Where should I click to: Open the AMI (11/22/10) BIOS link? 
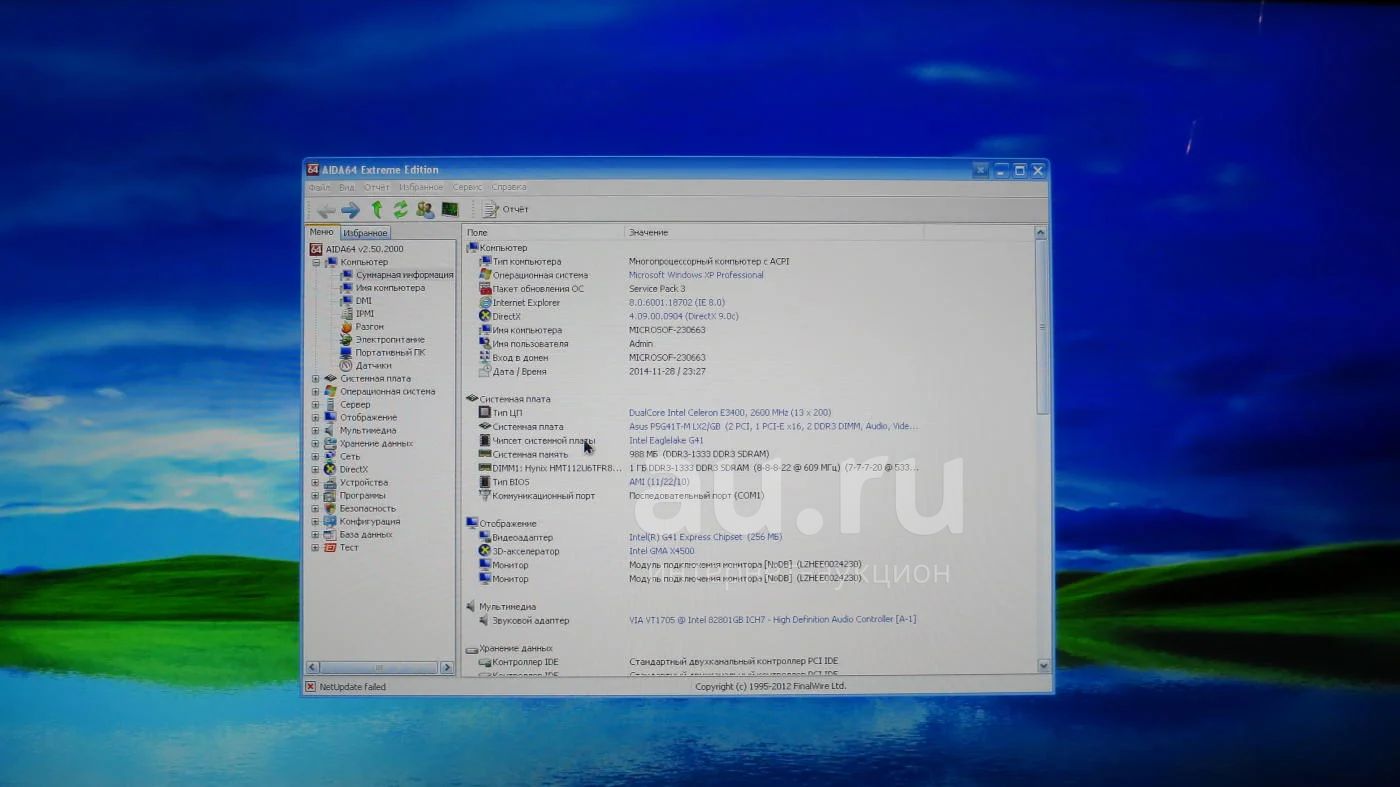click(x=659, y=482)
